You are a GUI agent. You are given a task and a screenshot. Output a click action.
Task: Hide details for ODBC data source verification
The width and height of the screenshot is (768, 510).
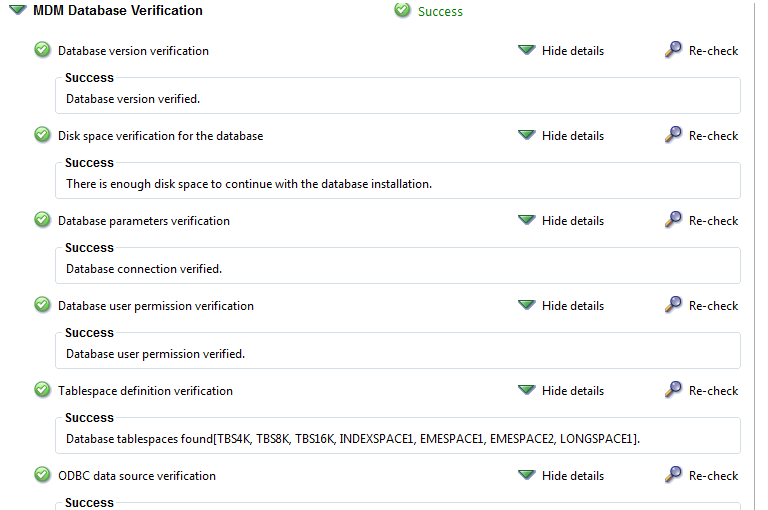(x=561, y=476)
